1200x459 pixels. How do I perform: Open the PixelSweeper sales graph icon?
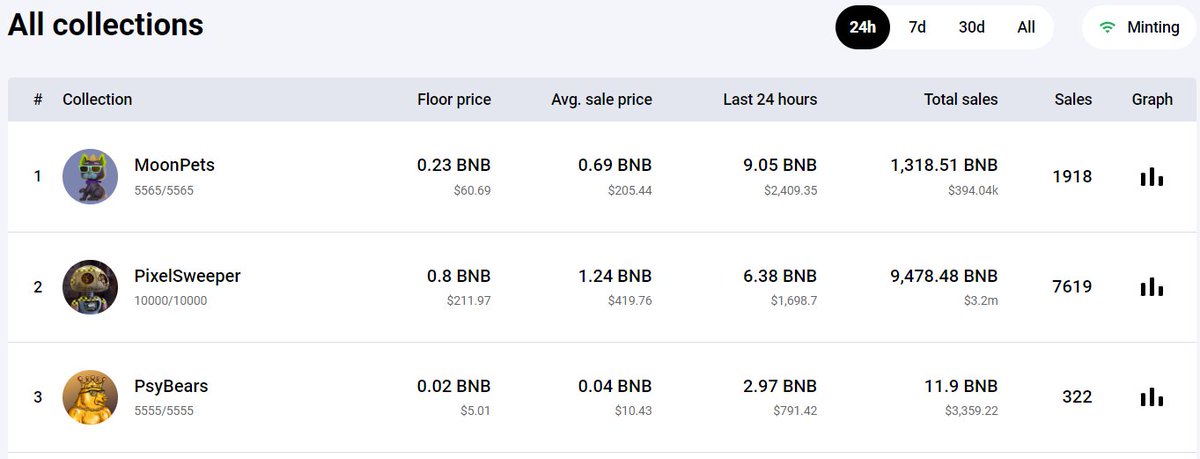(x=1152, y=287)
